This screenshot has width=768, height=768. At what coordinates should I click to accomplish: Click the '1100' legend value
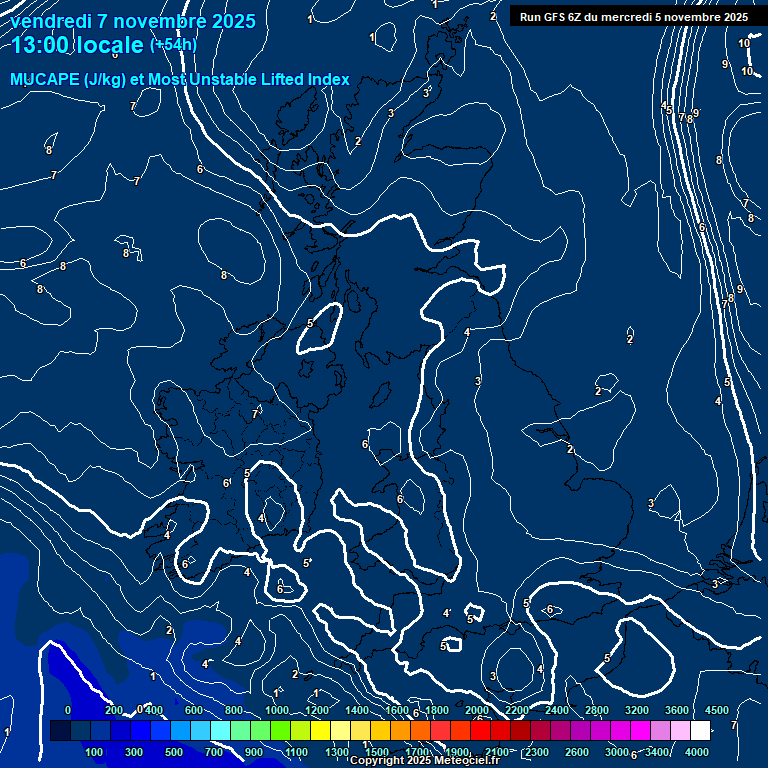296,752
